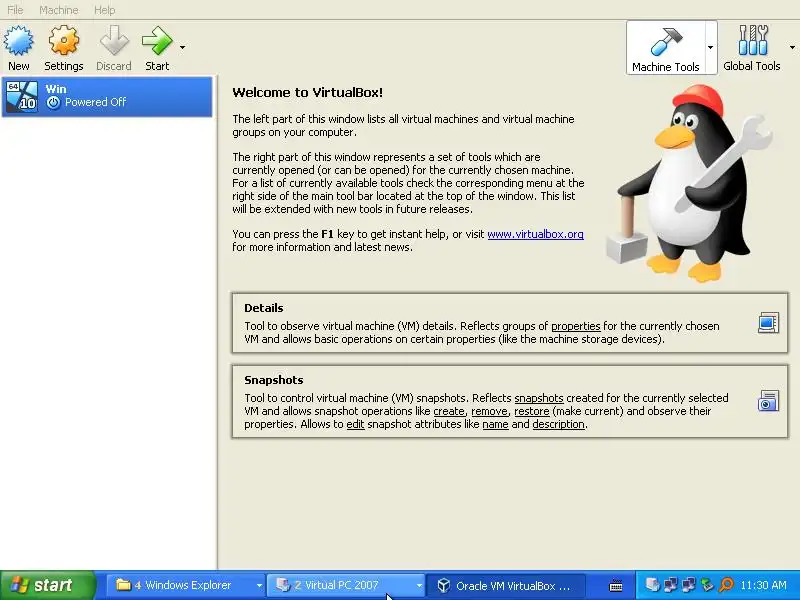Switch to Oracle VM VirtualBox taskbar button
Viewport: 800px width, 600px height.
coord(505,585)
